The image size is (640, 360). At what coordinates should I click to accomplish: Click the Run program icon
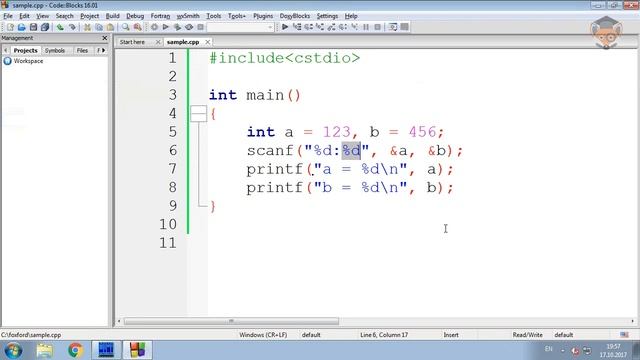pos(166,27)
